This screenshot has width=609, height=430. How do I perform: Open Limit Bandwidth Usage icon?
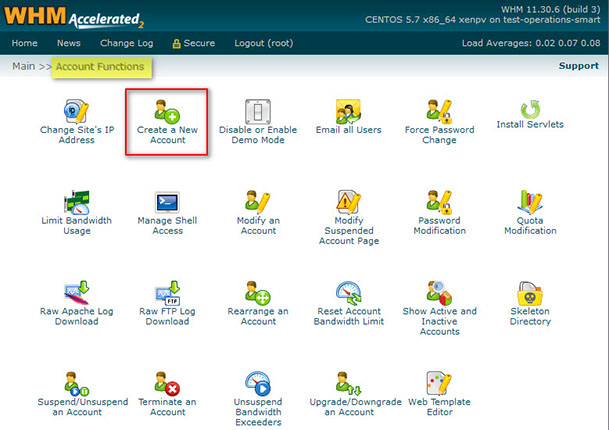point(77,203)
